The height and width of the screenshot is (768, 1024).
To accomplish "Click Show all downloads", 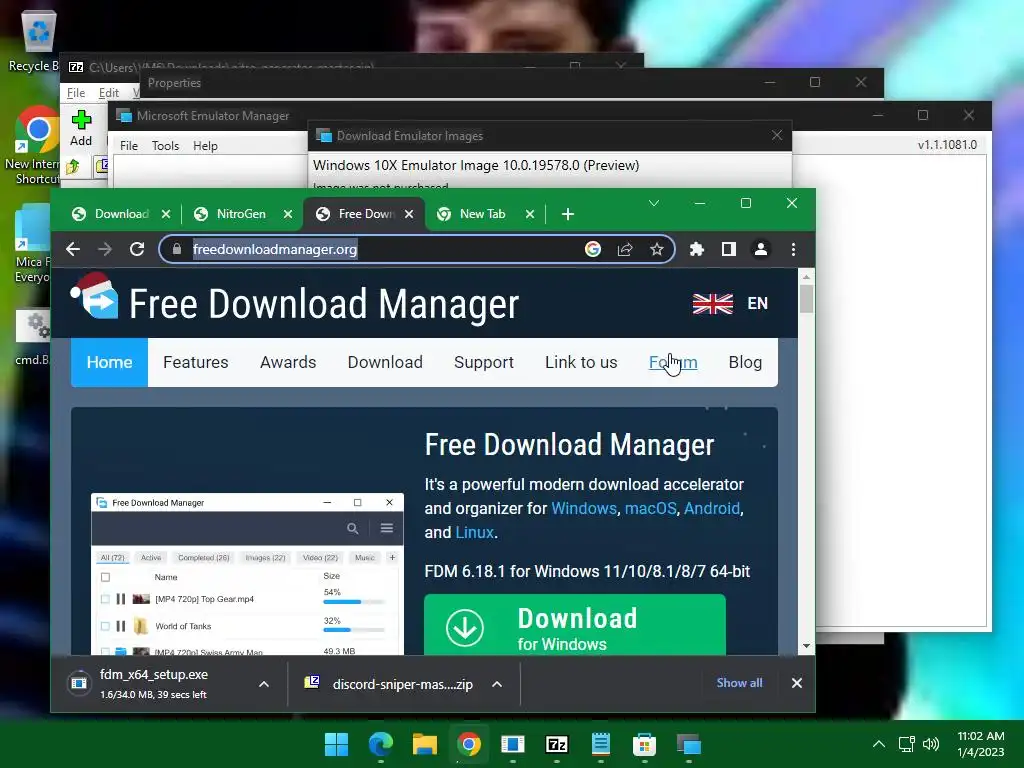I will [739, 683].
